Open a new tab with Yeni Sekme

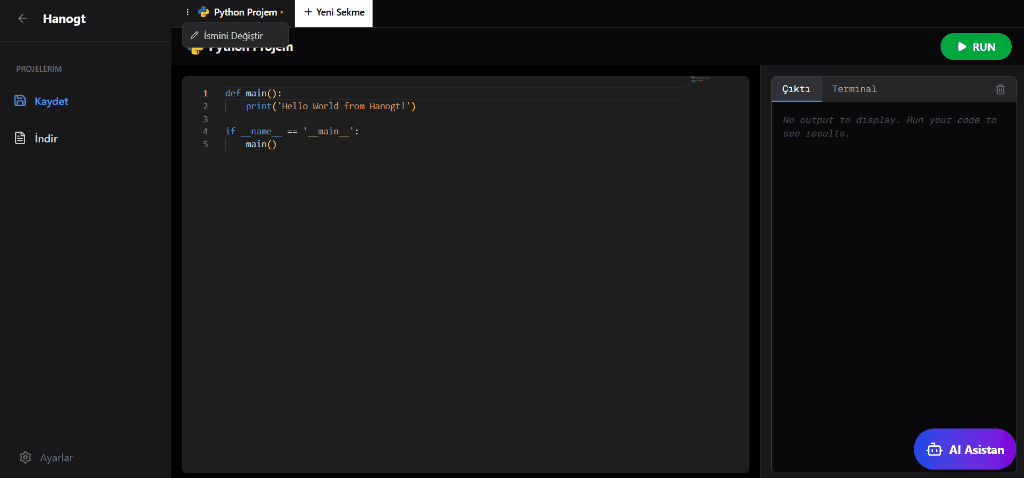[x=334, y=12]
